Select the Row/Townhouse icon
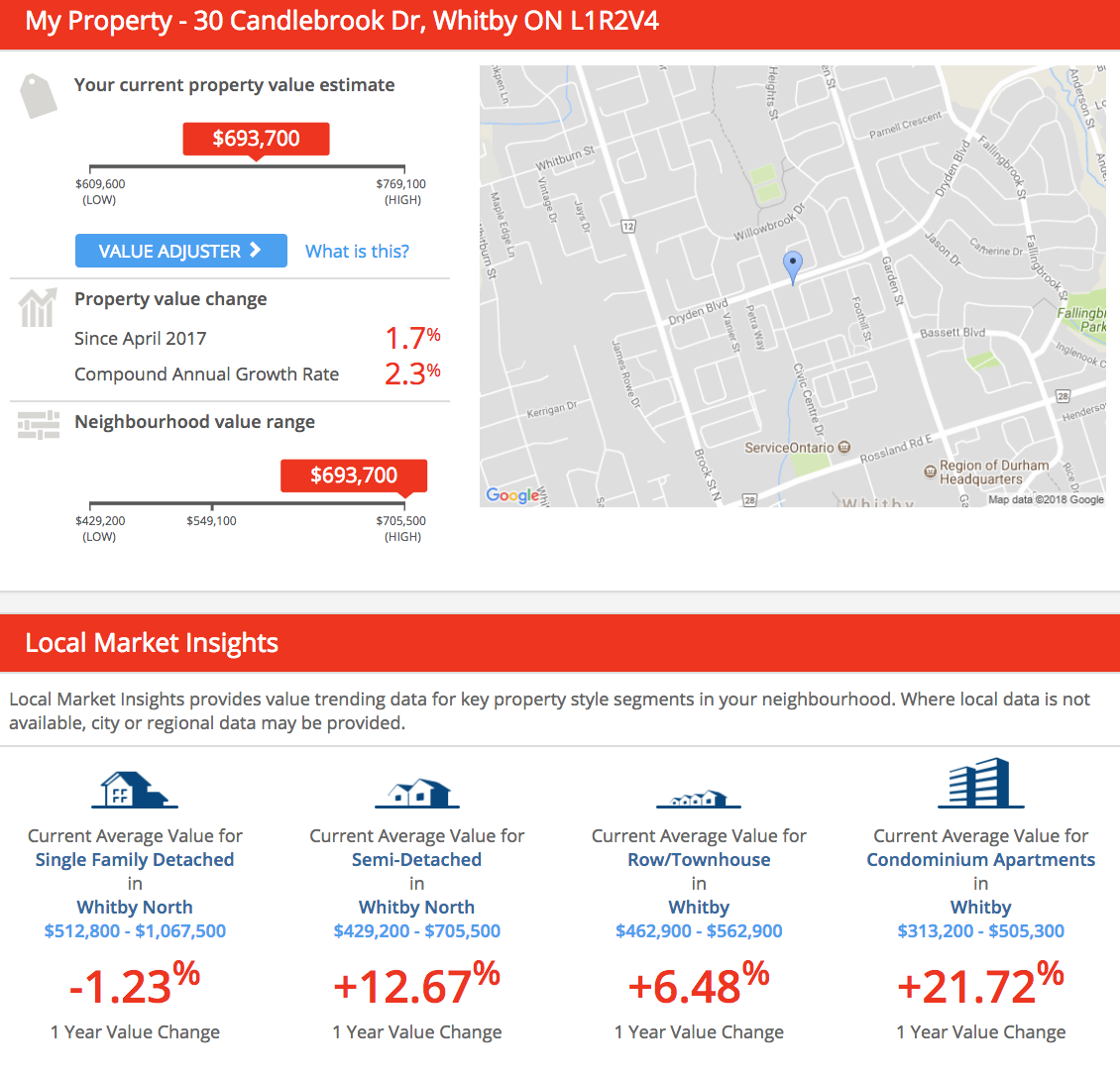 click(699, 799)
